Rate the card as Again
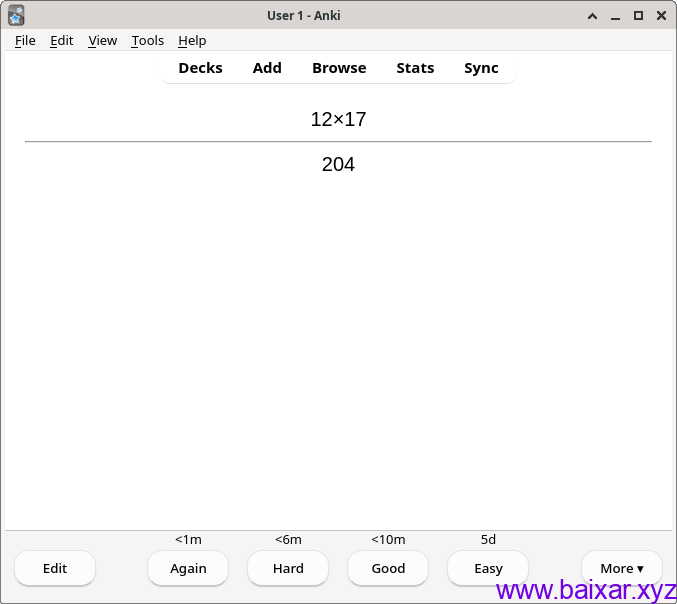677x604 pixels. pos(188,568)
